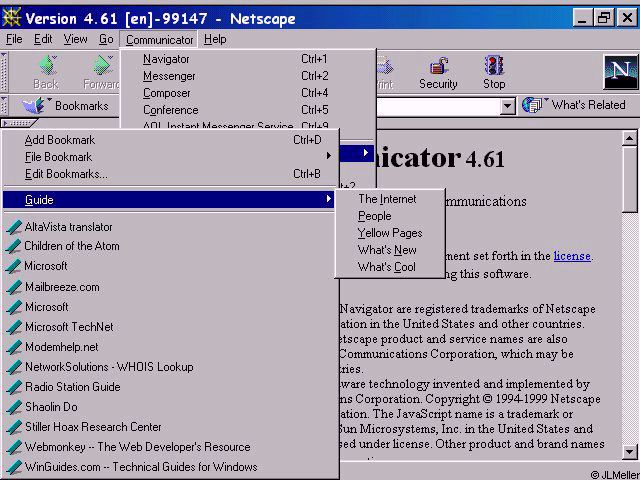
Task: Open the Radio Station Guide bookmark
Action: click(72, 387)
